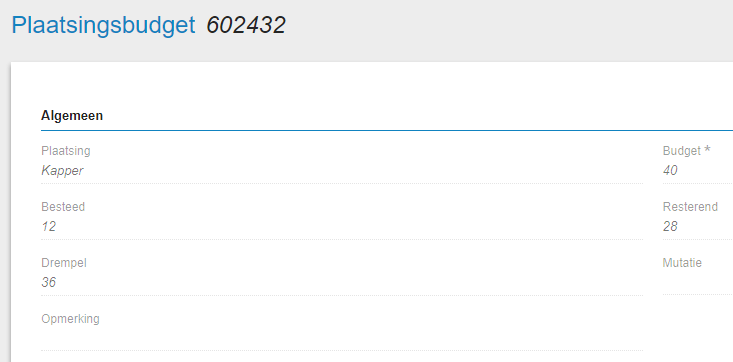Click the Plaatsing field label

tap(66, 151)
